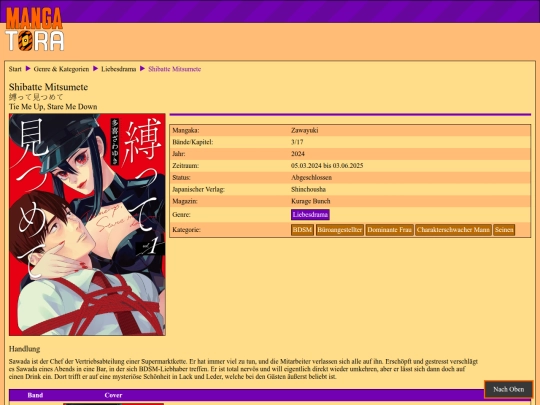Open Genre & Kategorien breadcrumb
Screen dimensions: 540x405
(x=61, y=69)
